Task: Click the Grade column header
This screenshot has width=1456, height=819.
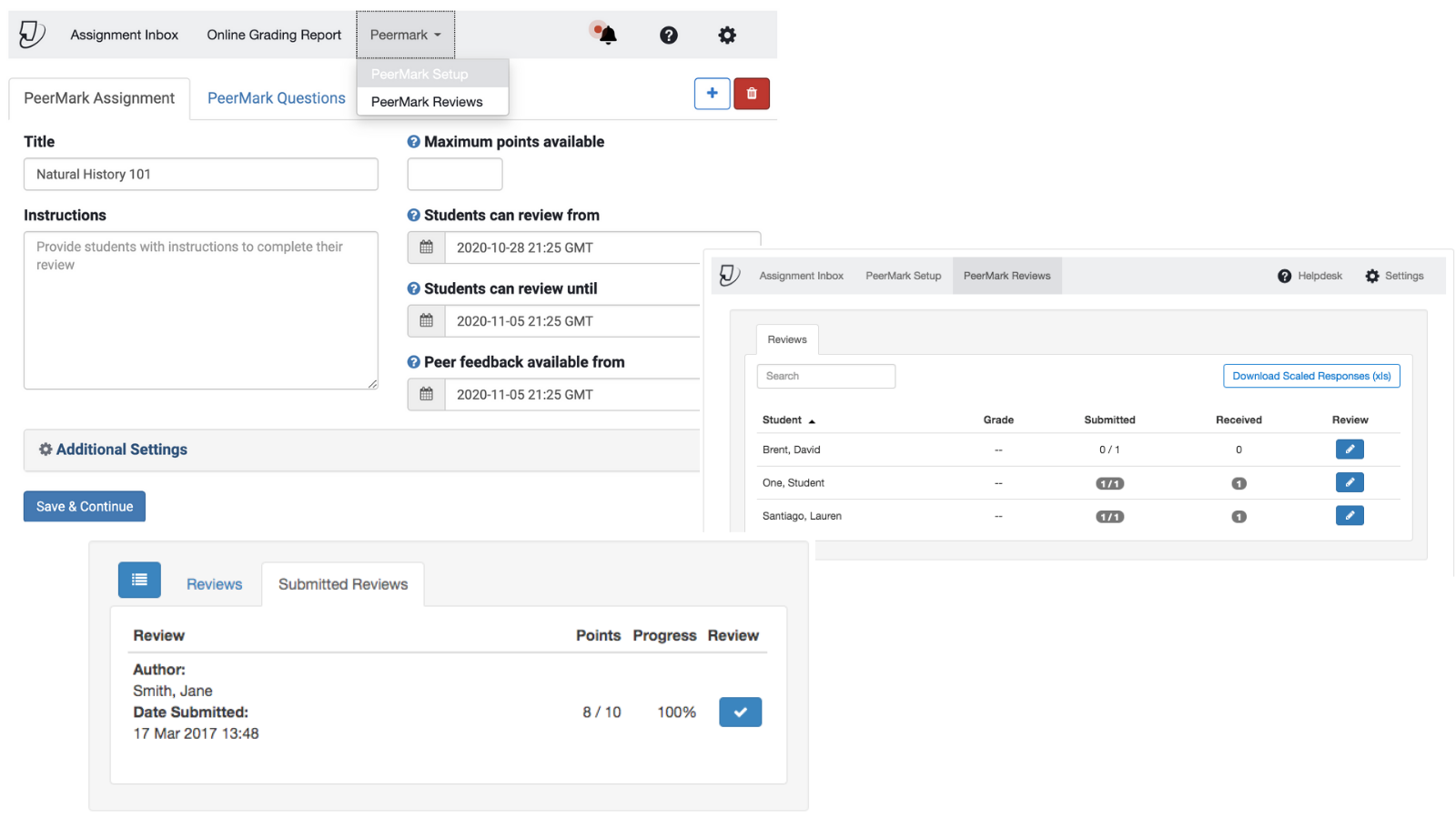Action: [998, 420]
